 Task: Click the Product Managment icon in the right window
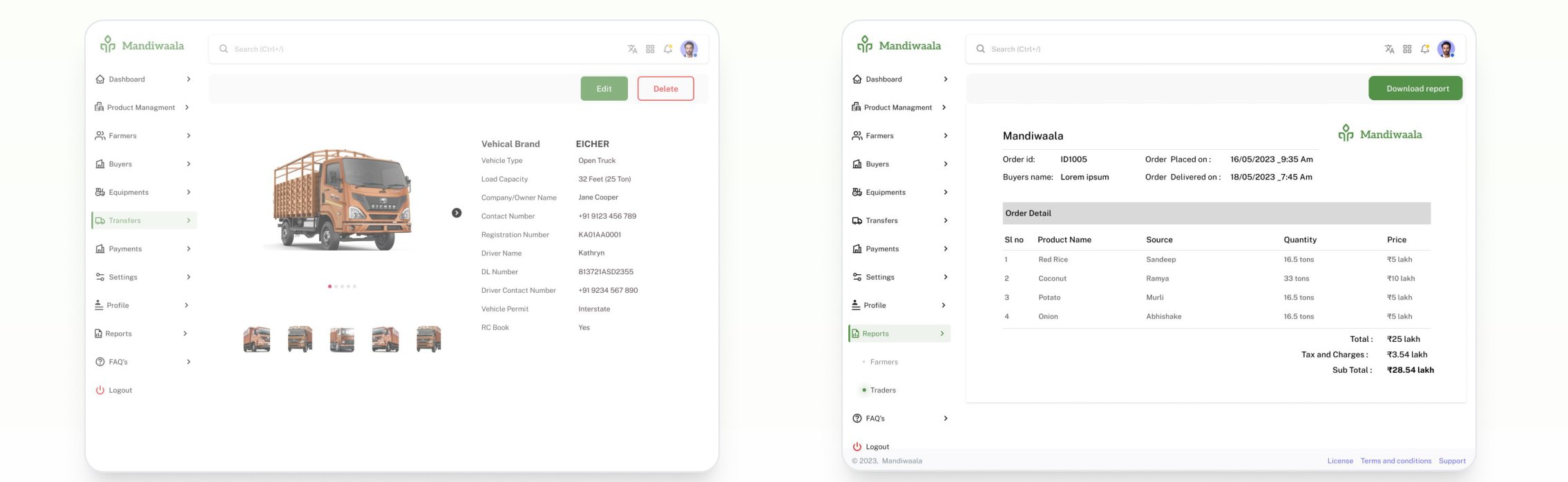tap(857, 107)
